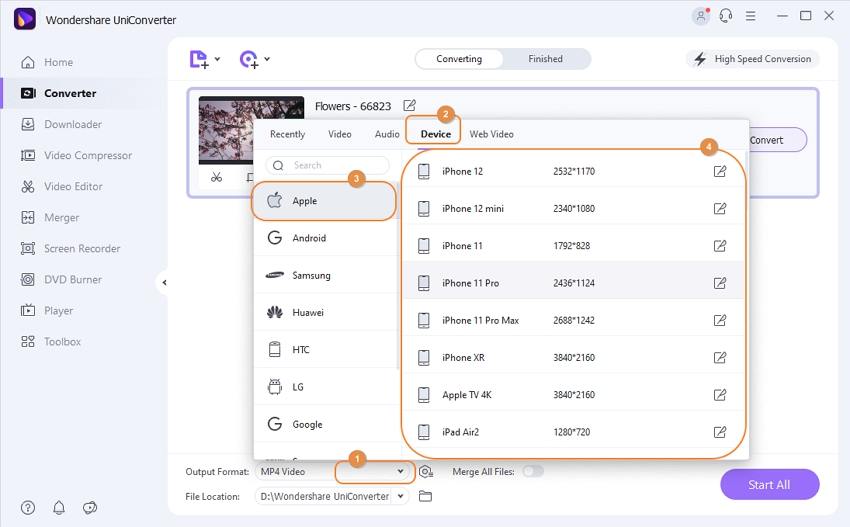
Task: Select the iPad Air2 preset row
Action: click(x=573, y=432)
